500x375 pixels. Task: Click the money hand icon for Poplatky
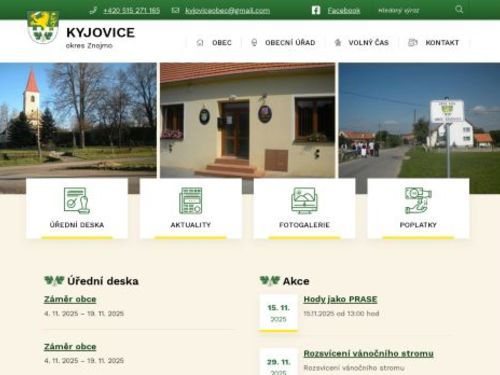[418, 200]
